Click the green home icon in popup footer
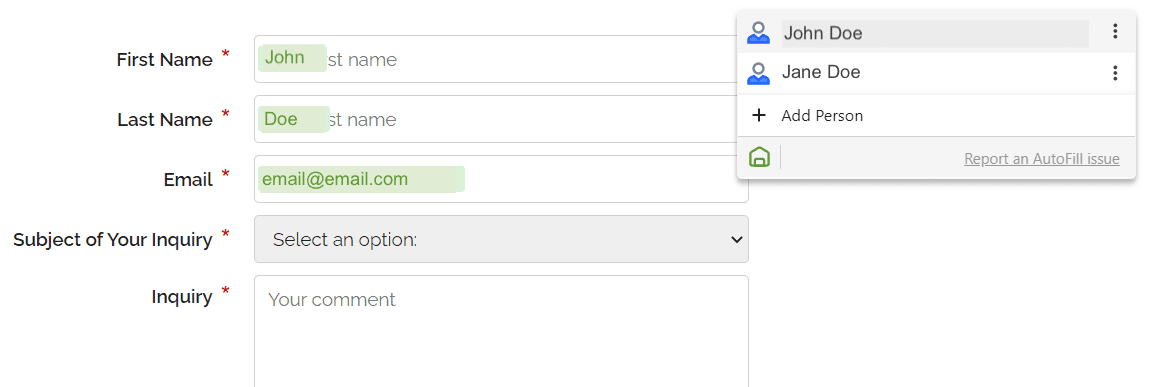Viewport: 1156px width, 387px height. (x=759, y=157)
